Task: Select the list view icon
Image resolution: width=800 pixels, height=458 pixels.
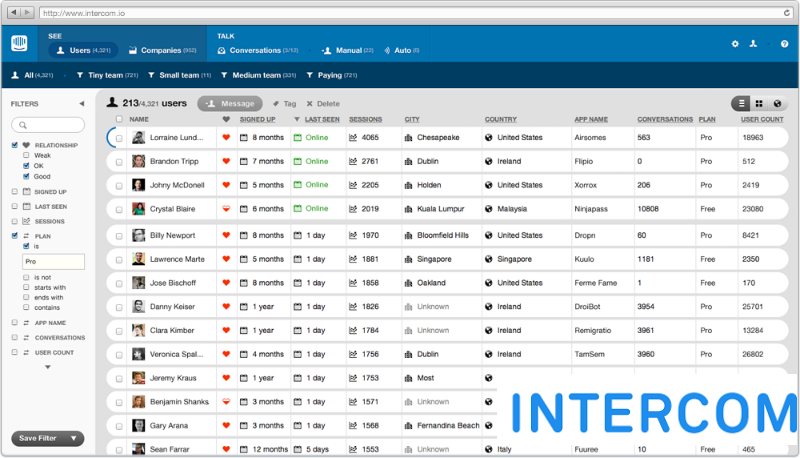Action: pos(741,103)
